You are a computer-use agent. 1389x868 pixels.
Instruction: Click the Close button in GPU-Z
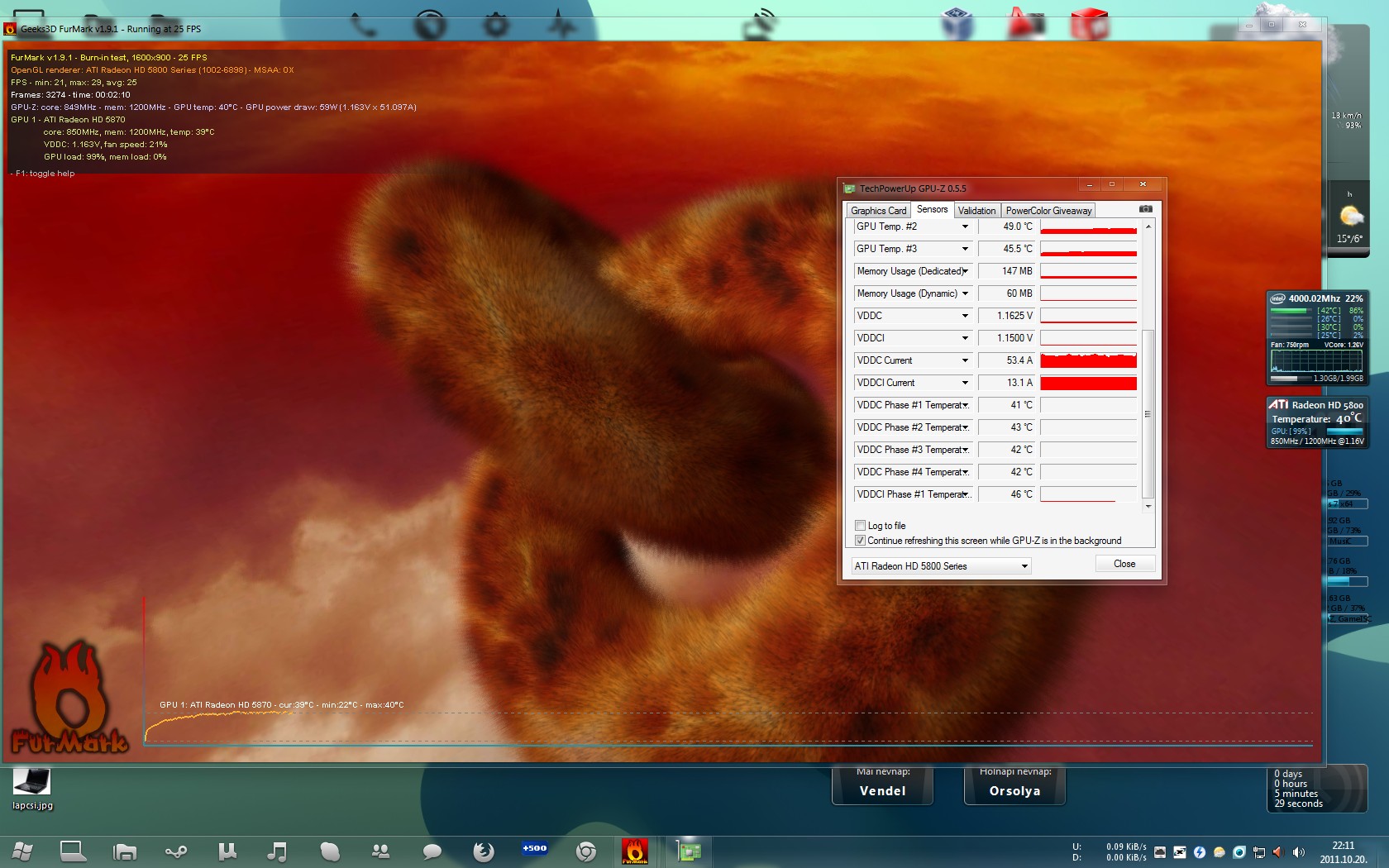coord(1124,564)
